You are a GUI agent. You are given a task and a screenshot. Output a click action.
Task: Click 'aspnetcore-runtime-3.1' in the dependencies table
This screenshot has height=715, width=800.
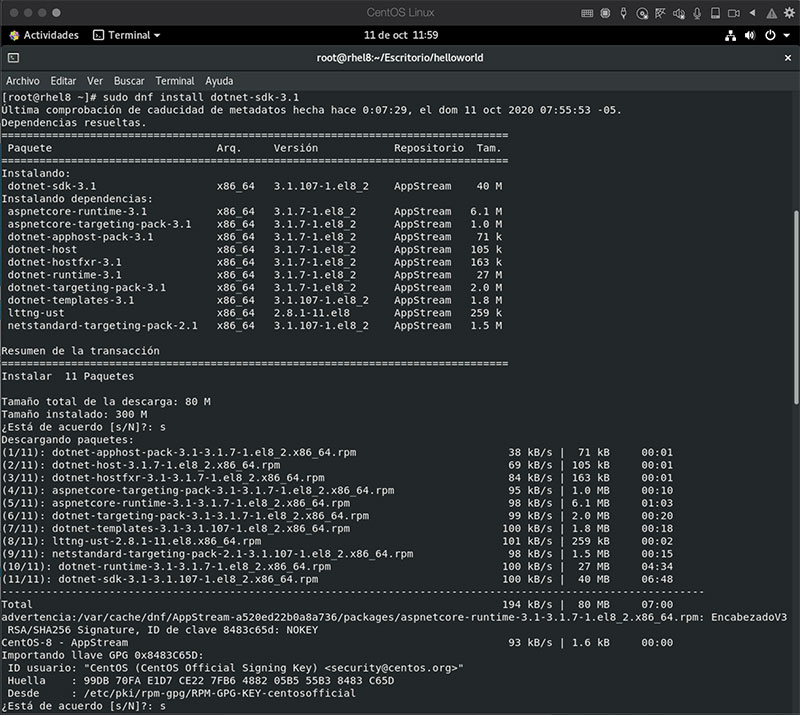[x=77, y=211]
